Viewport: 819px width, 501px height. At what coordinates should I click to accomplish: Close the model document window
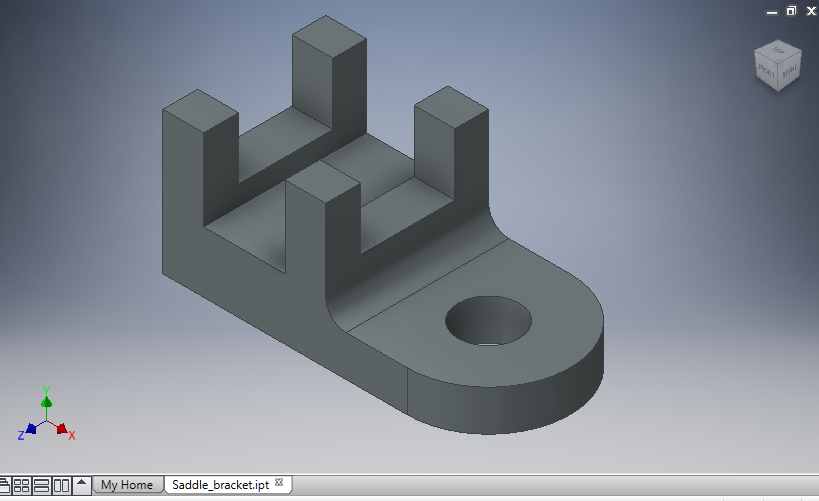811,11
